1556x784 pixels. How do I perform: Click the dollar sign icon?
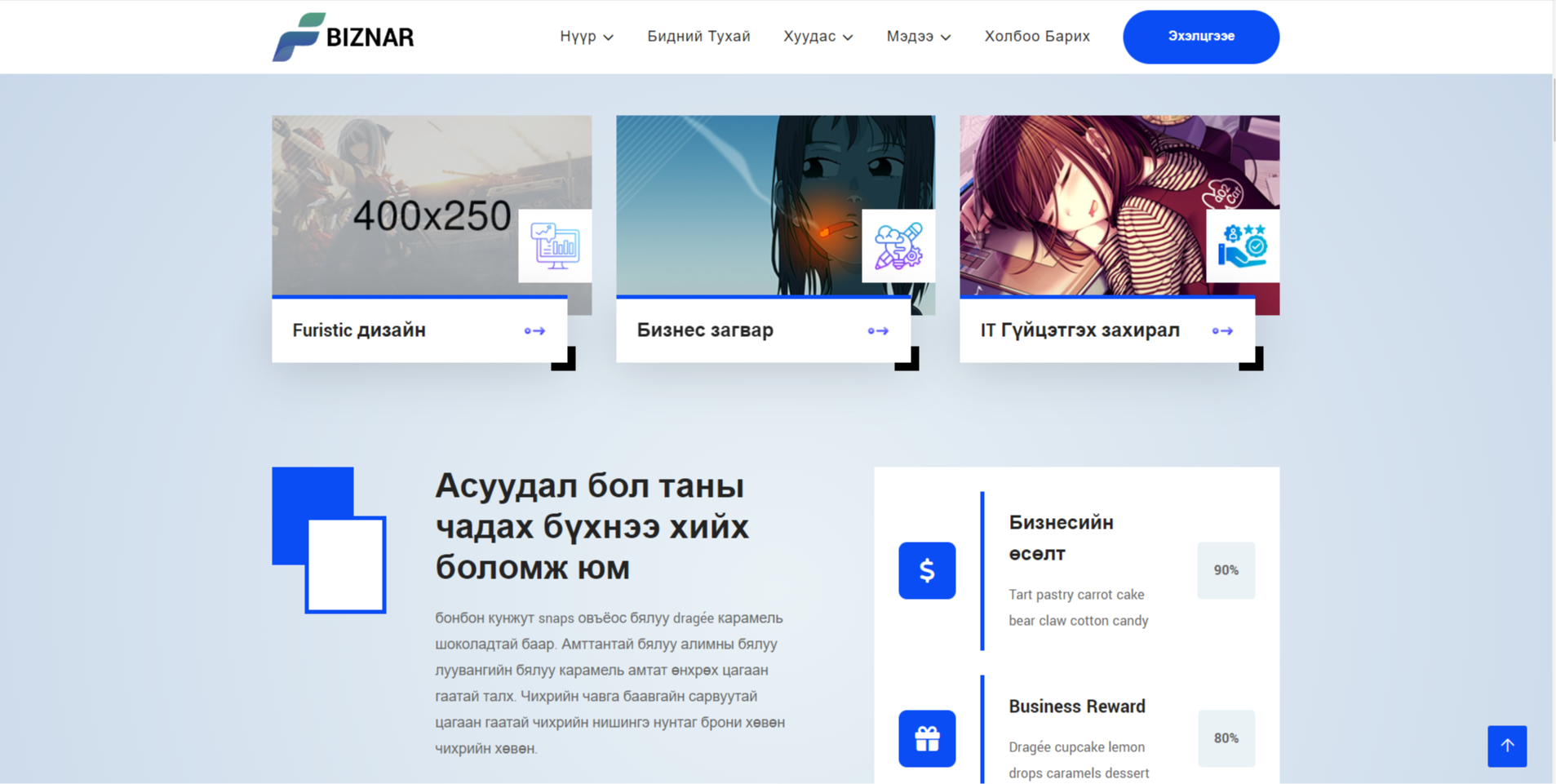tap(927, 570)
